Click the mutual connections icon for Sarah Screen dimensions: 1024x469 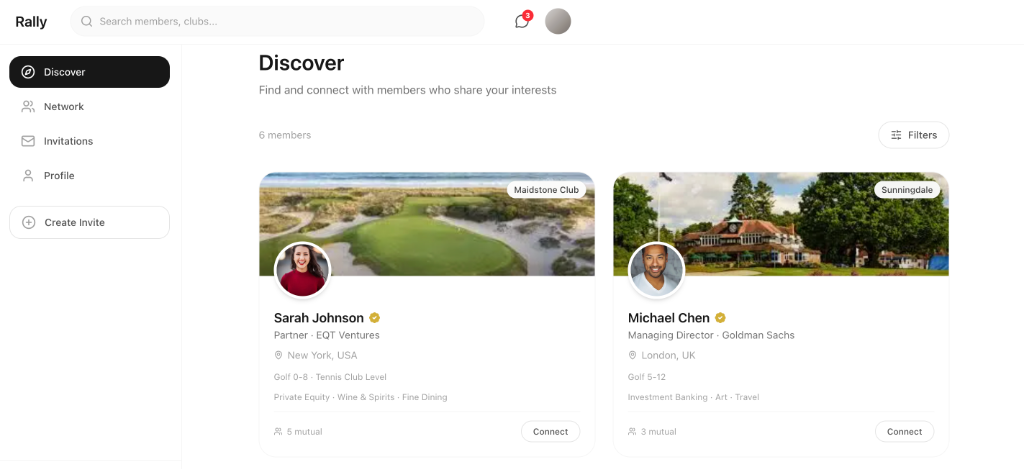[x=278, y=432]
